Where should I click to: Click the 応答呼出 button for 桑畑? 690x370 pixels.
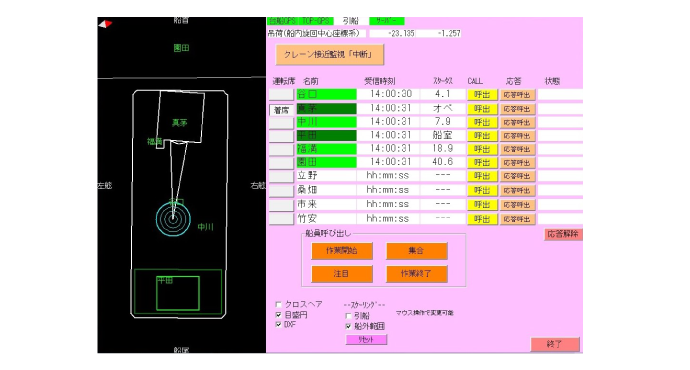(x=518, y=190)
